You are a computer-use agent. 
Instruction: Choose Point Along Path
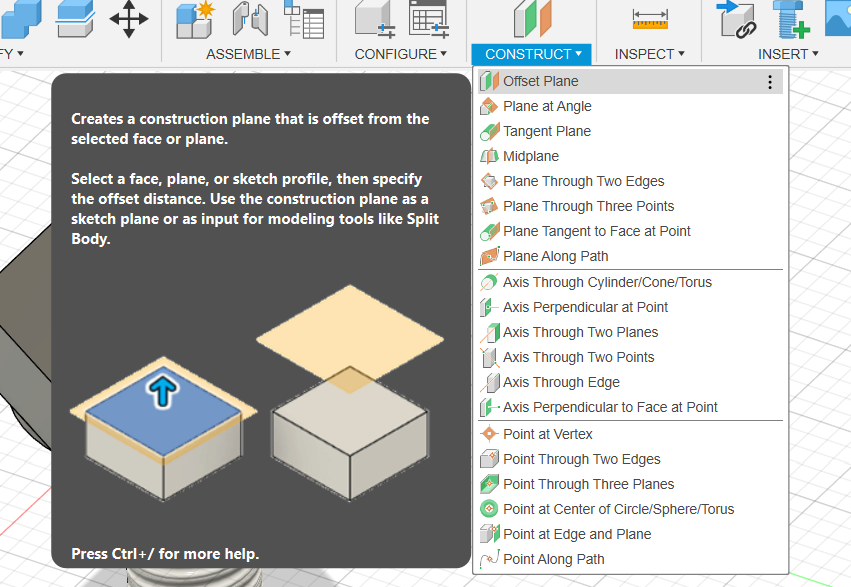[630, 559]
